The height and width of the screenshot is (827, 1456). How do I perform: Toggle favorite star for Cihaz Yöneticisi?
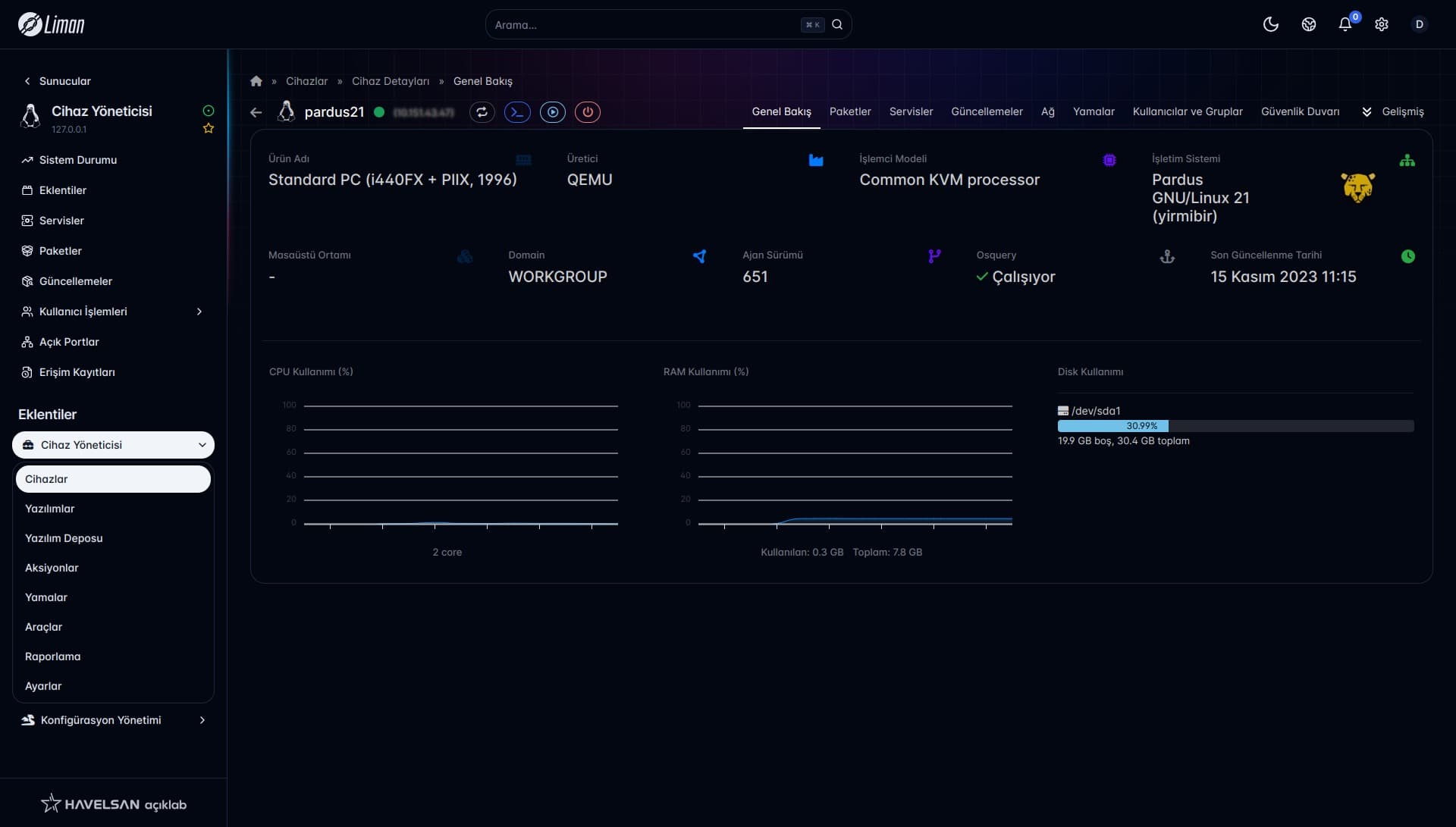(x=209, y=129)
